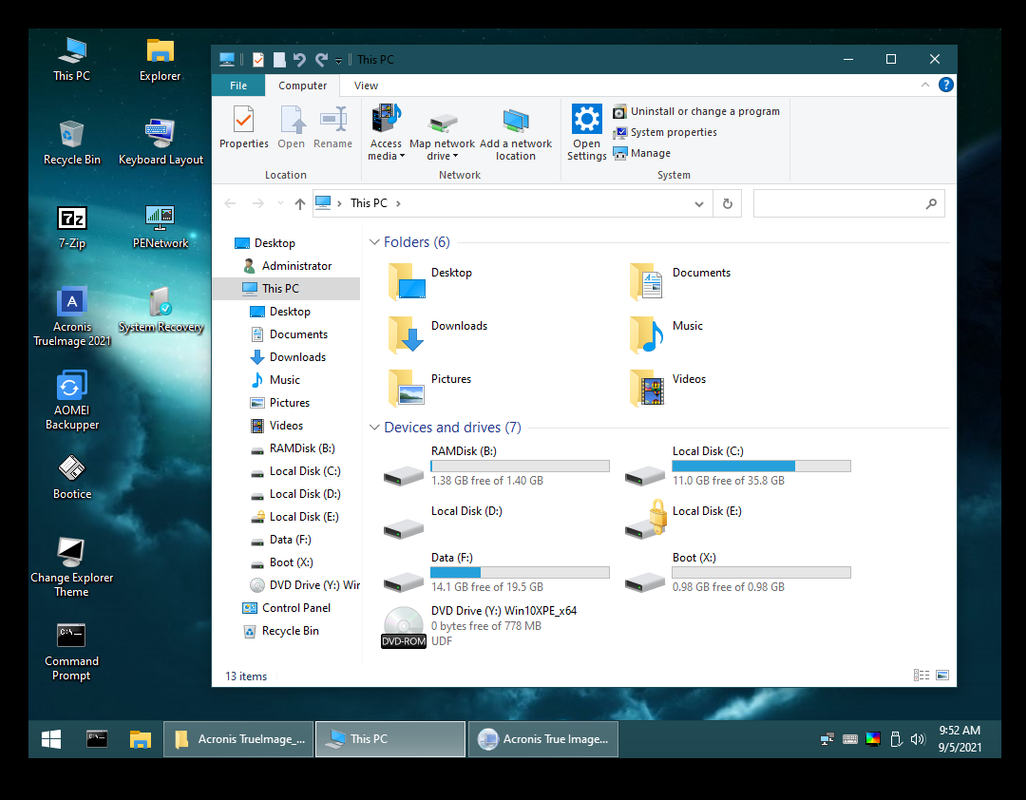Select the Desktop folder in content pane
This screenshot has height=800, width=1026.
click(x=431, y=281)
